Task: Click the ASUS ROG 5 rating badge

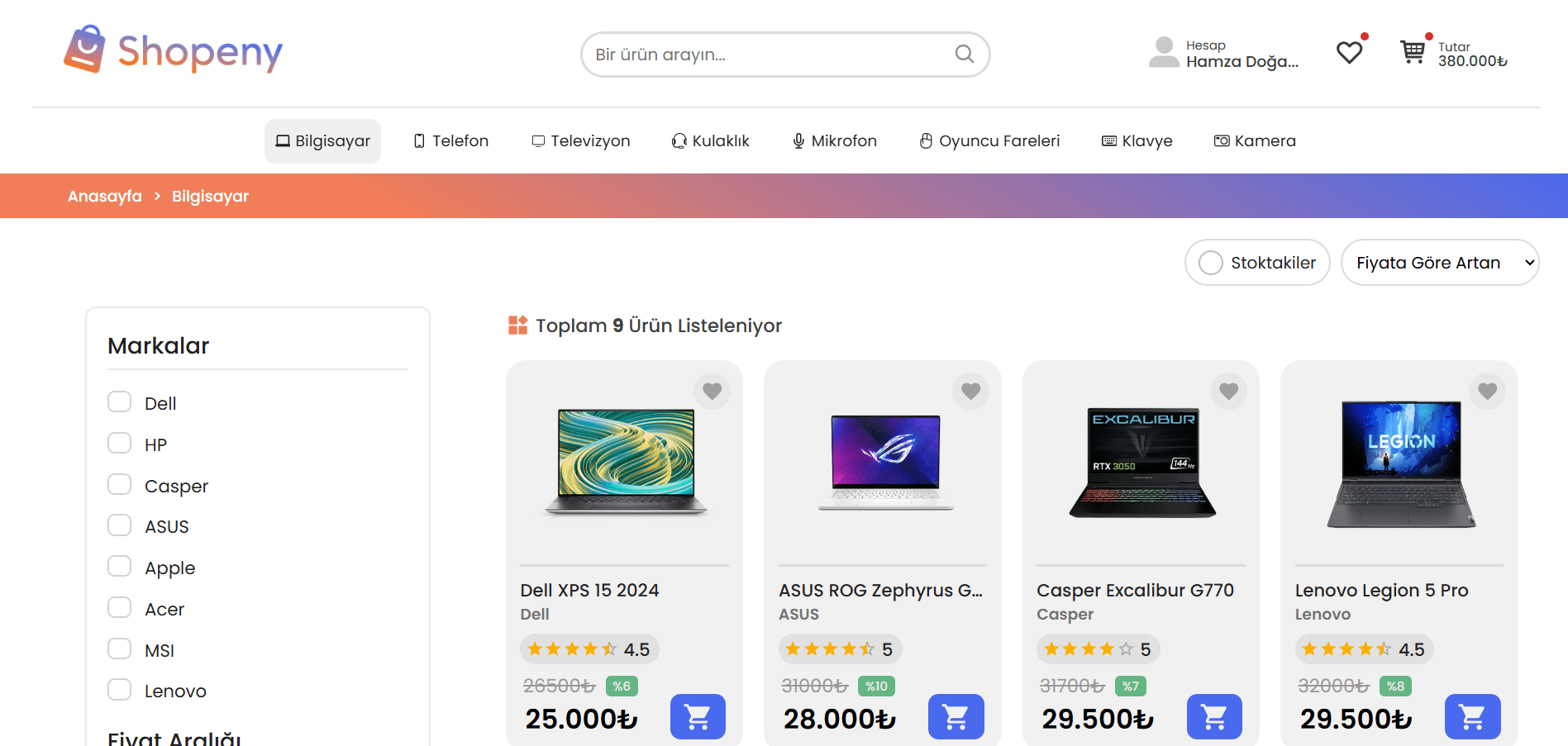Action: 840,649
